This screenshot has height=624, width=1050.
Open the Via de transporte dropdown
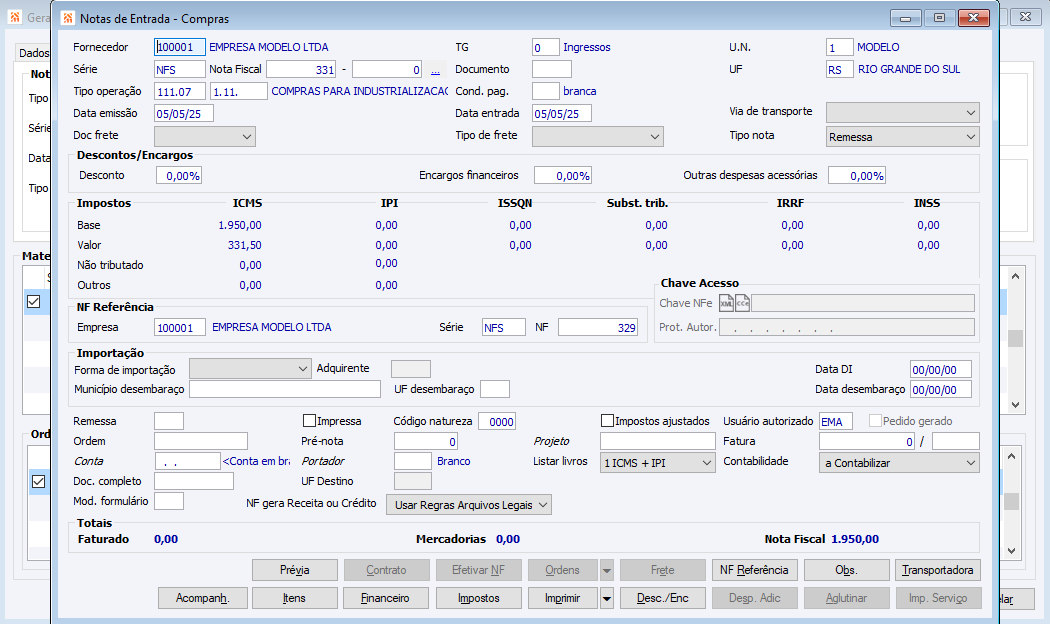(x=903, y=112)
